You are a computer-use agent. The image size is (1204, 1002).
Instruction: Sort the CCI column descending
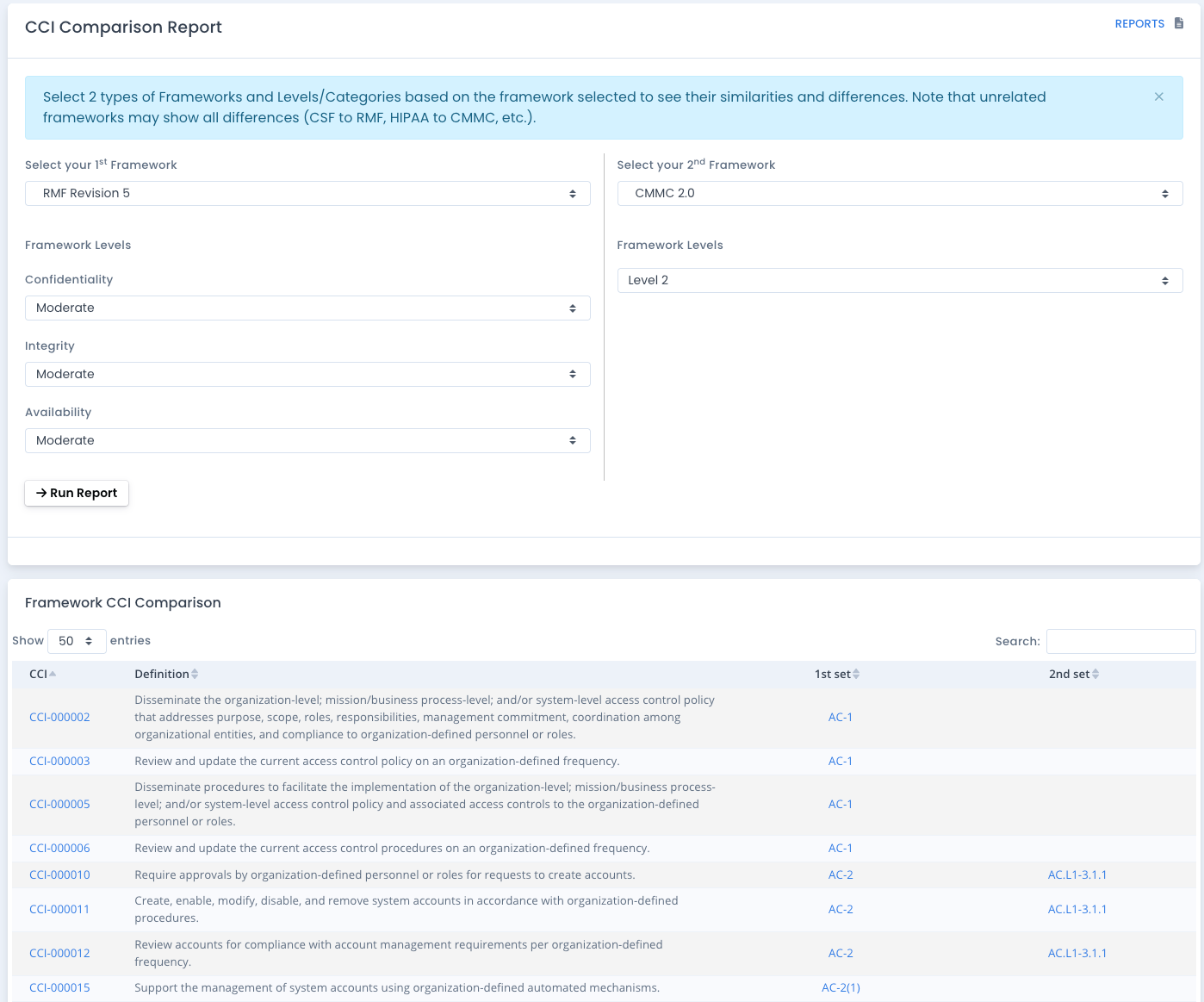pos(54,674)
